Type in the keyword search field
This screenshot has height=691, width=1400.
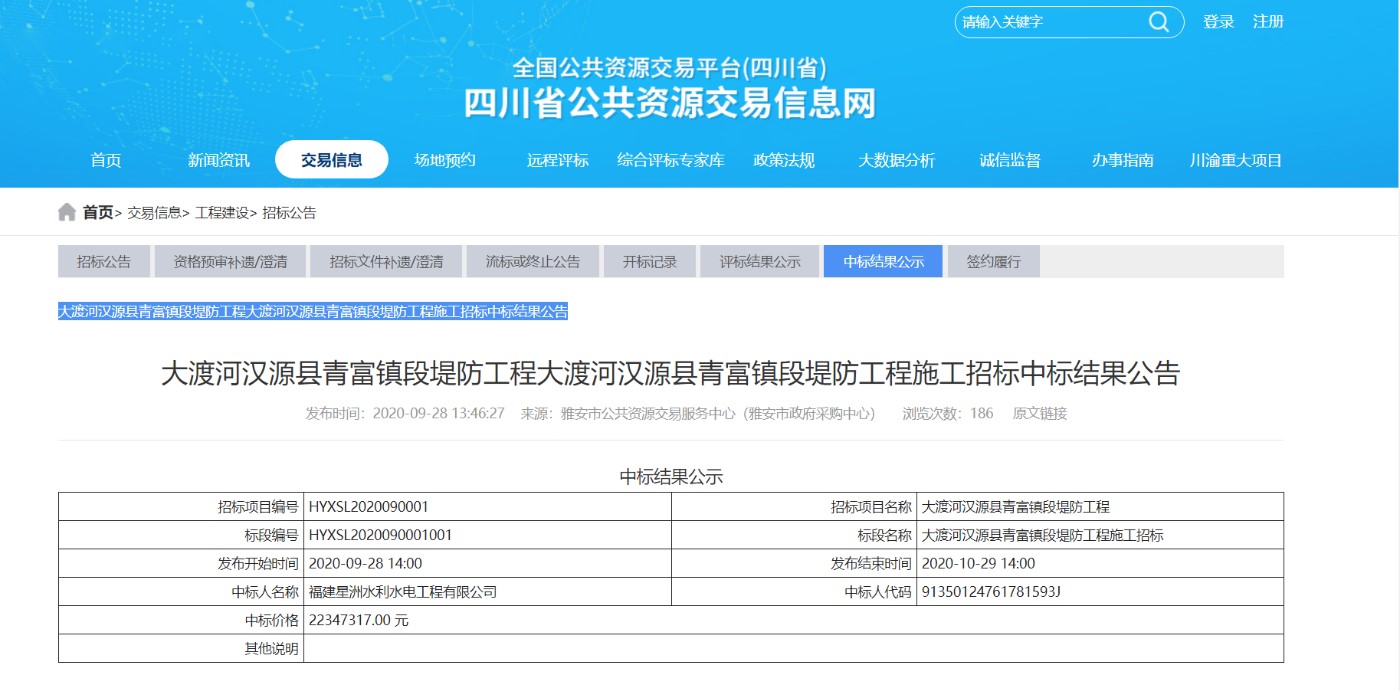[1048, 22]
